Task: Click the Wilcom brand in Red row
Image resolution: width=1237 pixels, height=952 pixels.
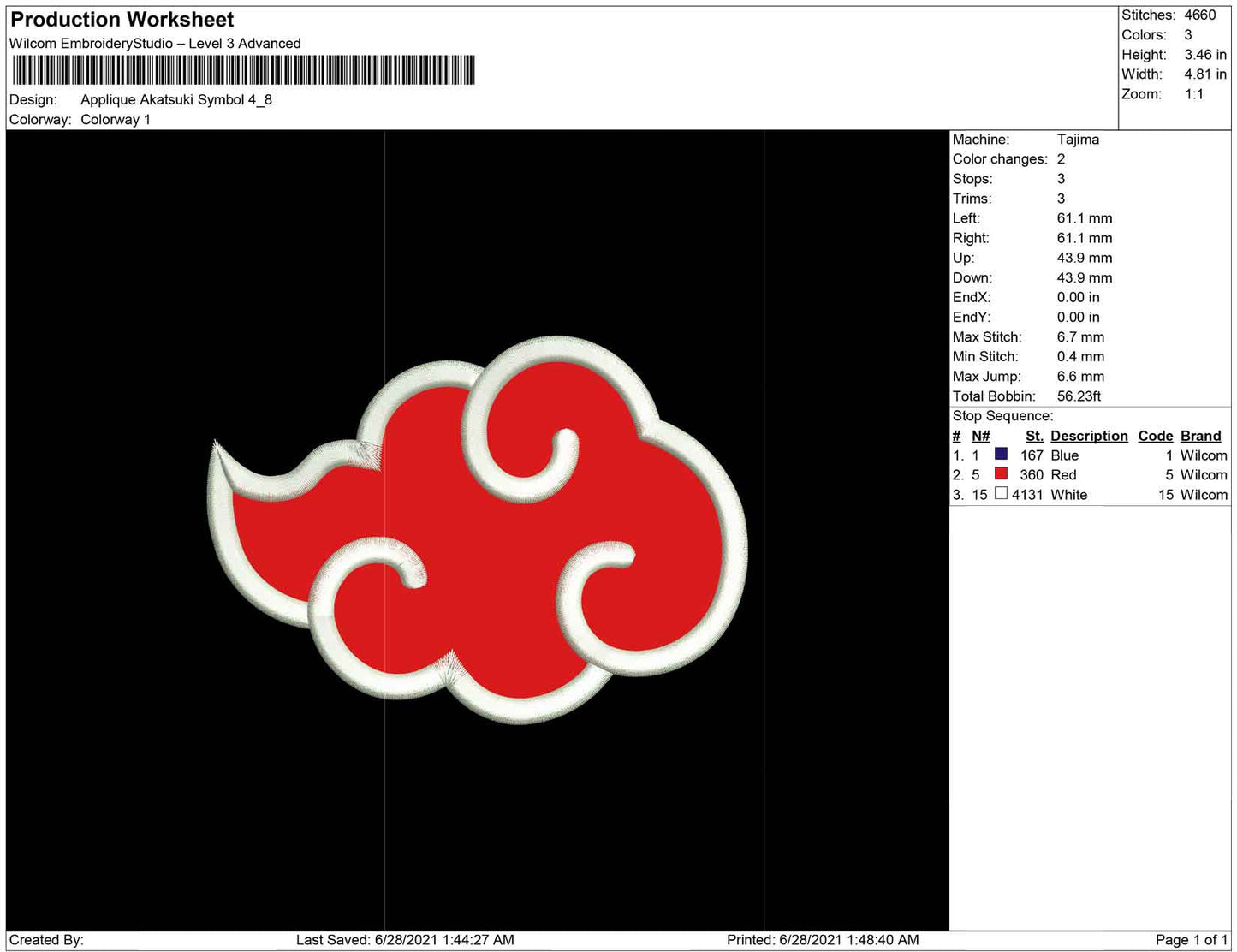Action: (x=1204, y=475)
